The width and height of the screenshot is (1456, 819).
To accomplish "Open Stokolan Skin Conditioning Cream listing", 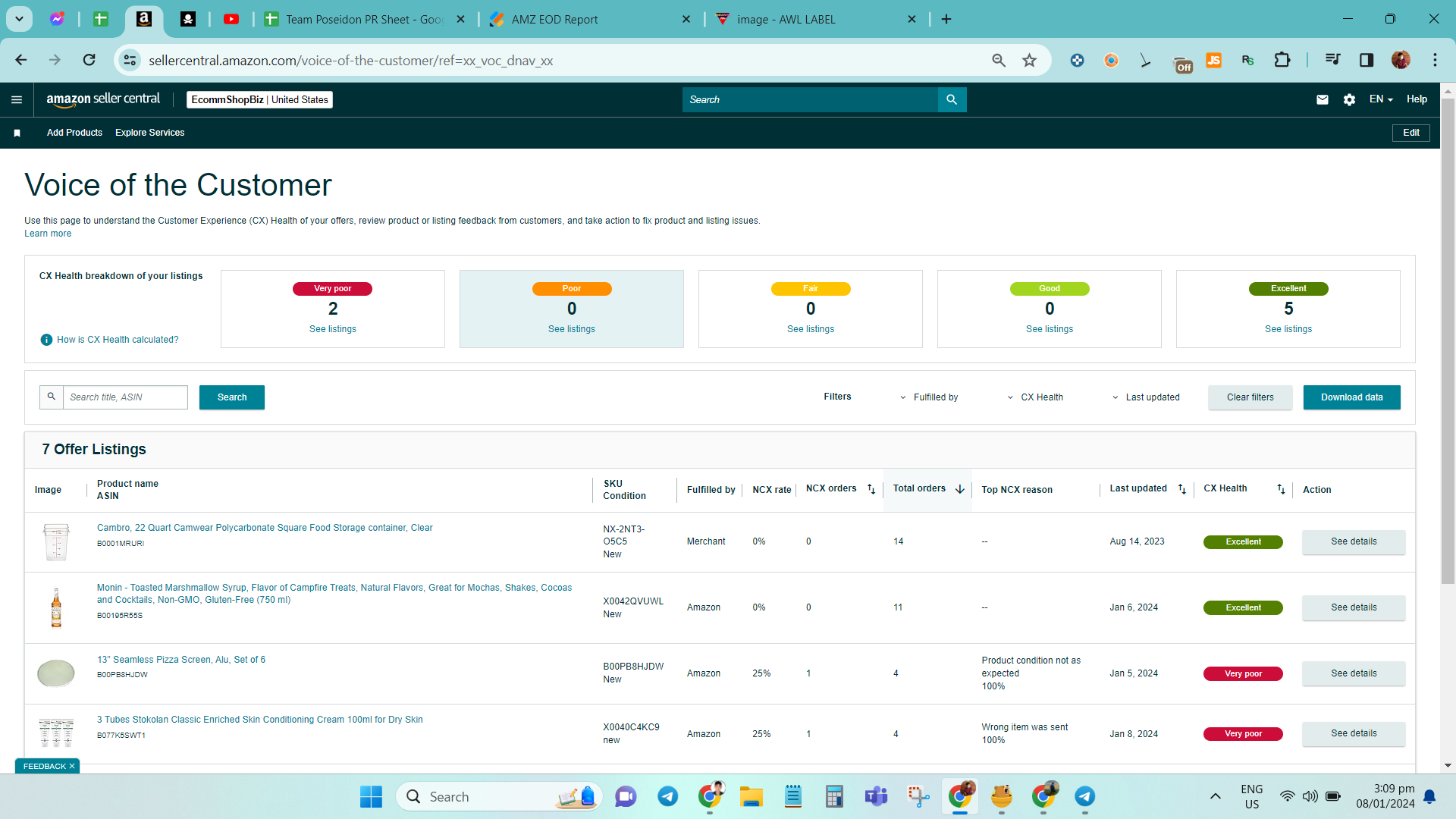I will pos(260,720).
